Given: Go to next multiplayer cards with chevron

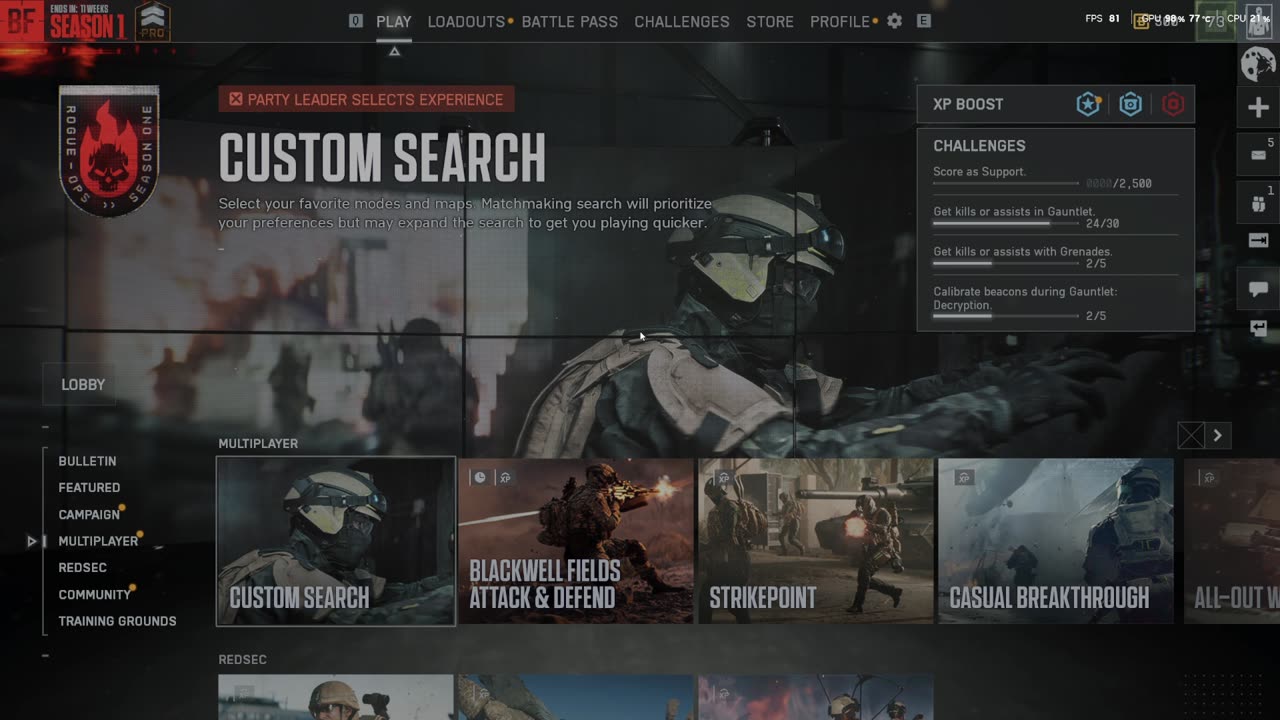Looking at the screenshot, I should click(x=1217, y=435).
